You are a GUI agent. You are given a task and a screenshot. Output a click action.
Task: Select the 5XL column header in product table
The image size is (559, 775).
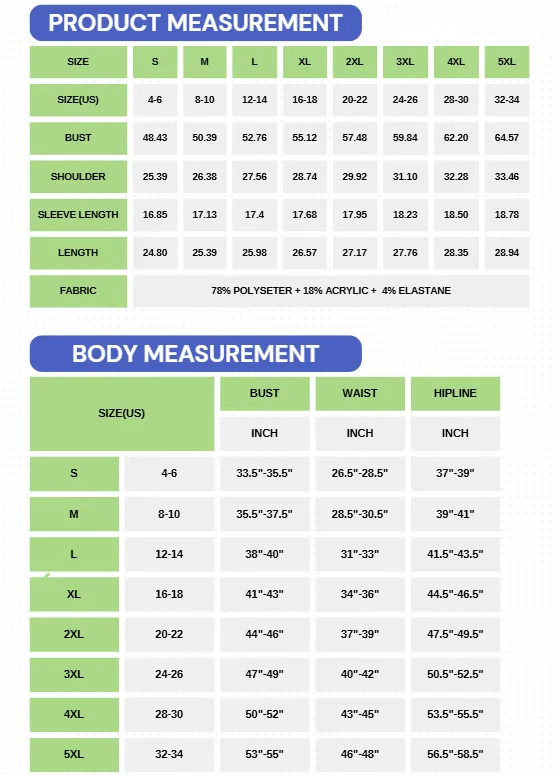507,62
